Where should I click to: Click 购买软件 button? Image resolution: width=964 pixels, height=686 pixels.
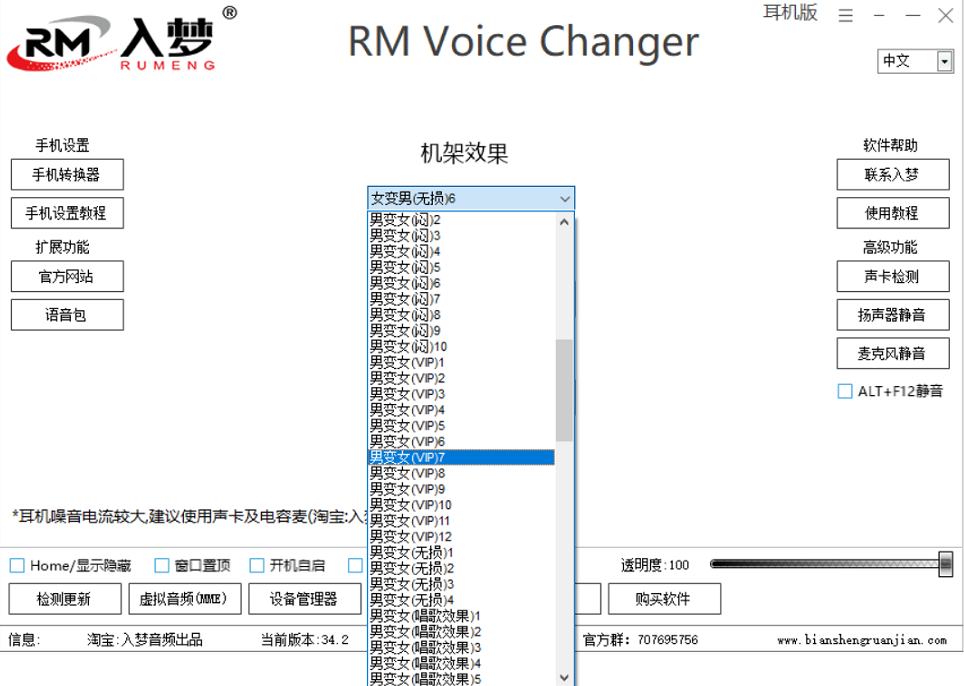[664, 599]
